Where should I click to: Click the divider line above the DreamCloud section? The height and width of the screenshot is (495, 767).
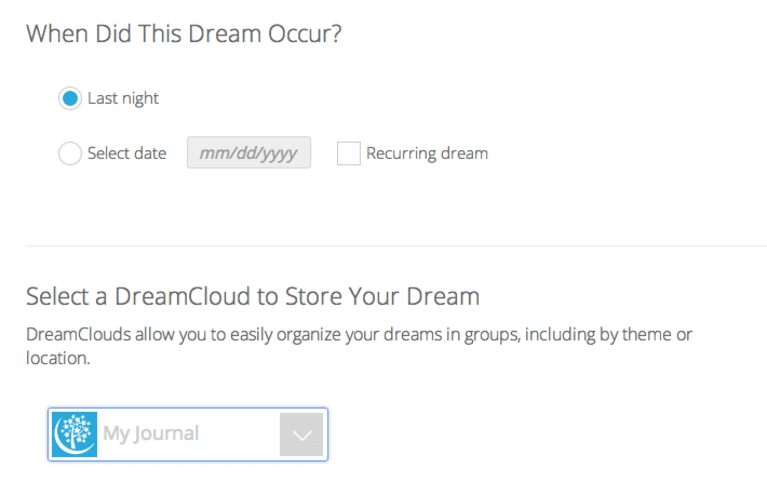[x=396, y=246]
